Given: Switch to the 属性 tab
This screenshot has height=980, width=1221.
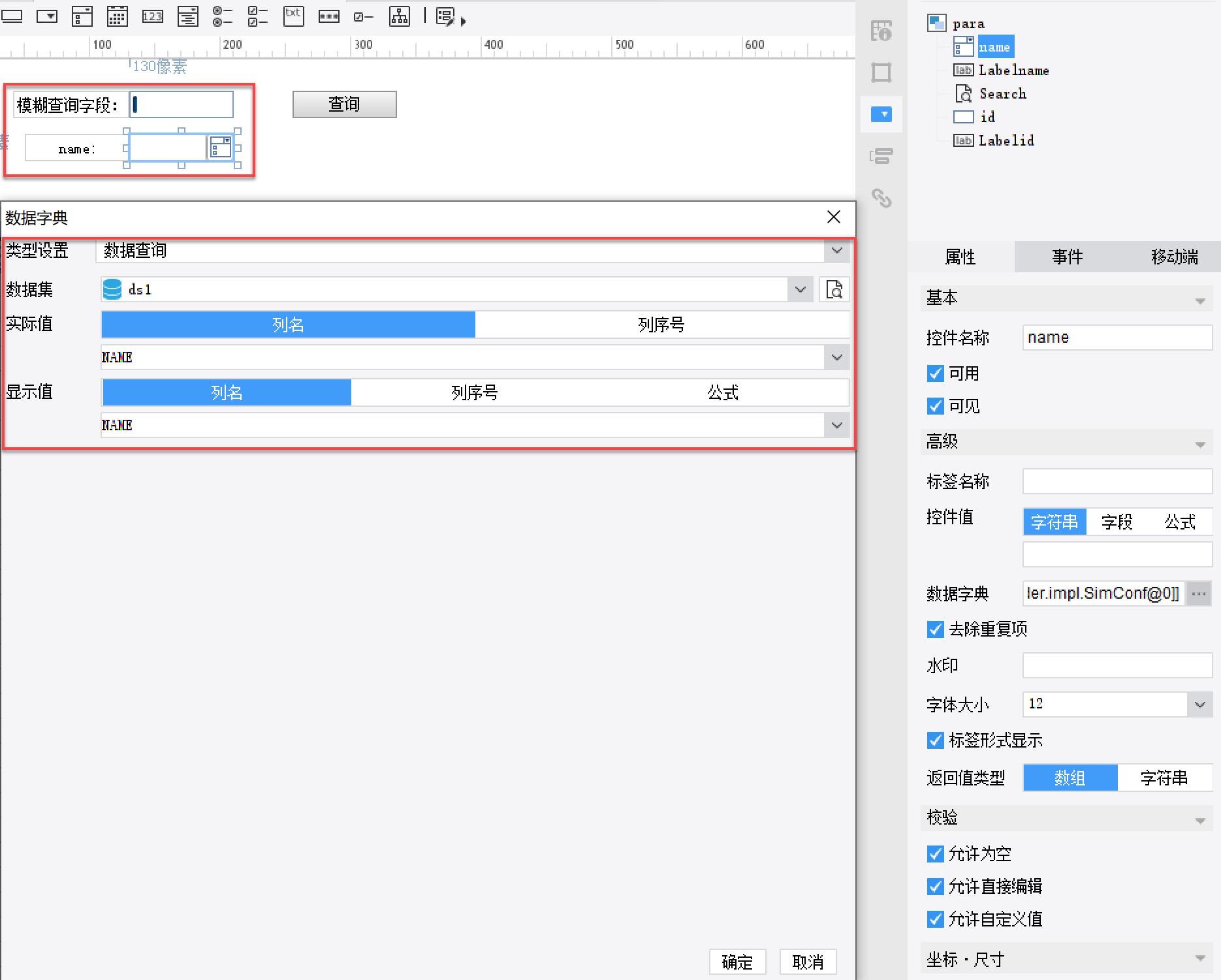Looking at the screenshot, I should click(960, 257).
